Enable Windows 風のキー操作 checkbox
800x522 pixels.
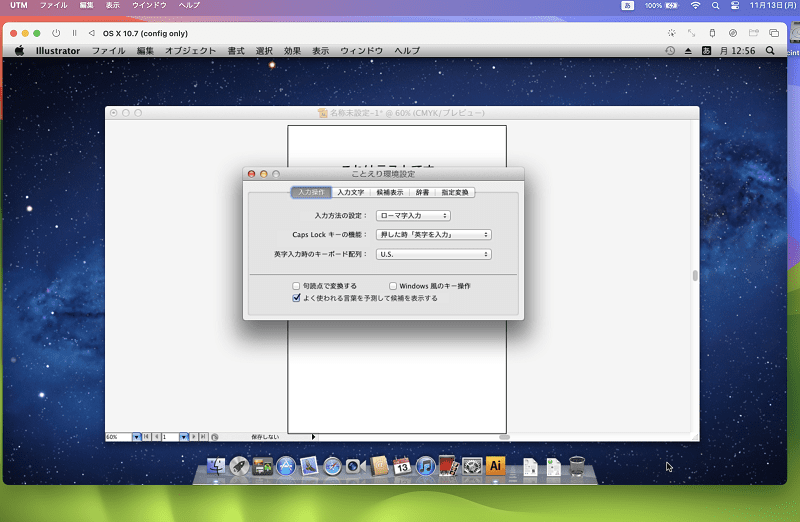pyautogui.click(x=393, y=286)
